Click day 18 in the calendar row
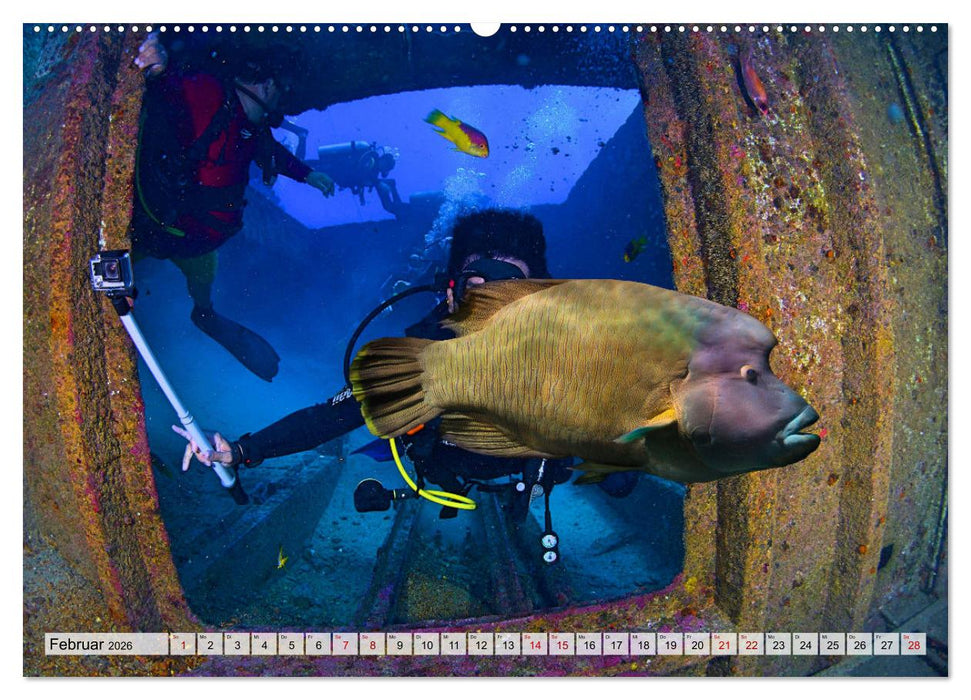The image size is (971, 700). tap(642, 645)
